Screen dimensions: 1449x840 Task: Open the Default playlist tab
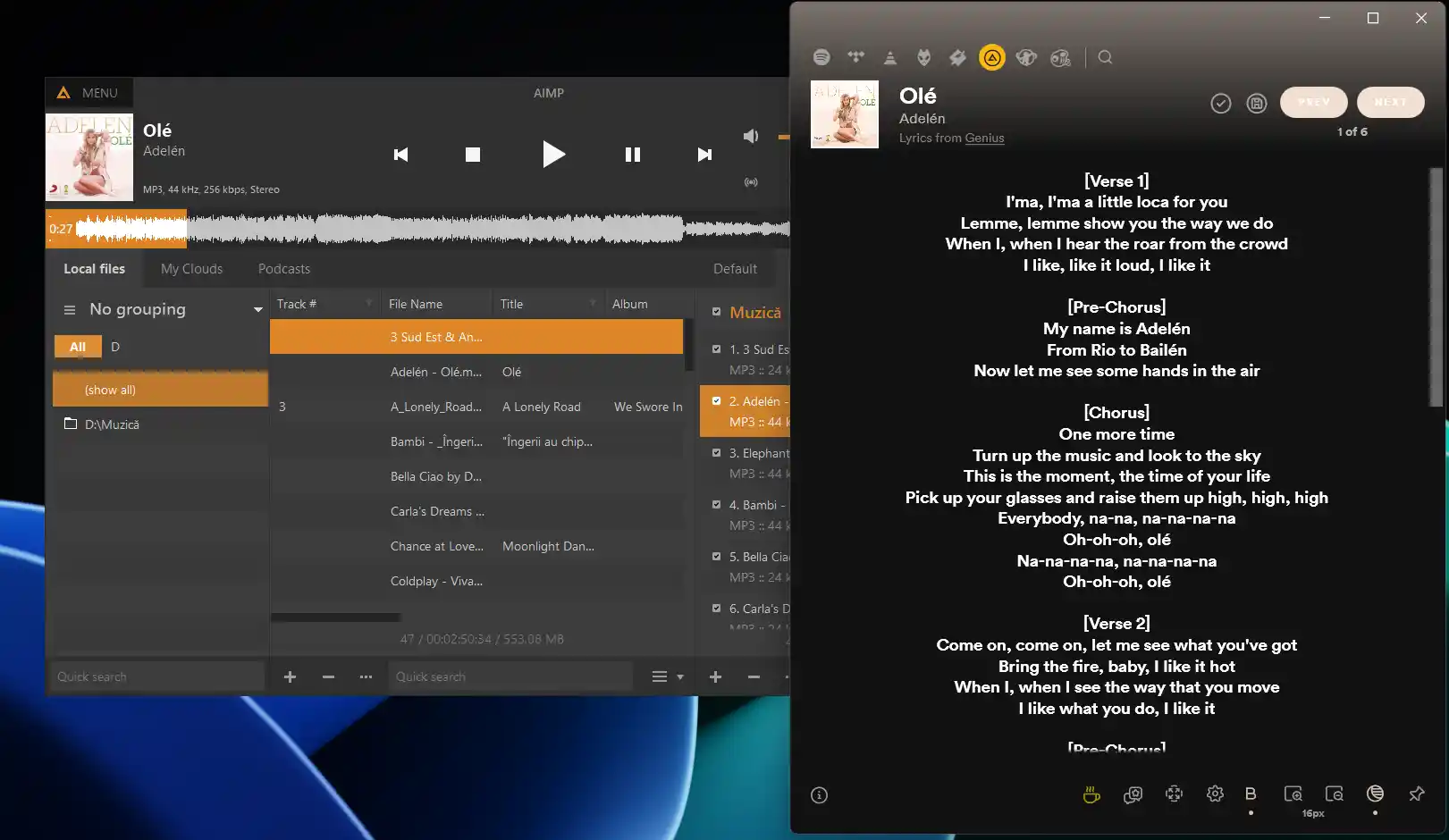point(735,269)
